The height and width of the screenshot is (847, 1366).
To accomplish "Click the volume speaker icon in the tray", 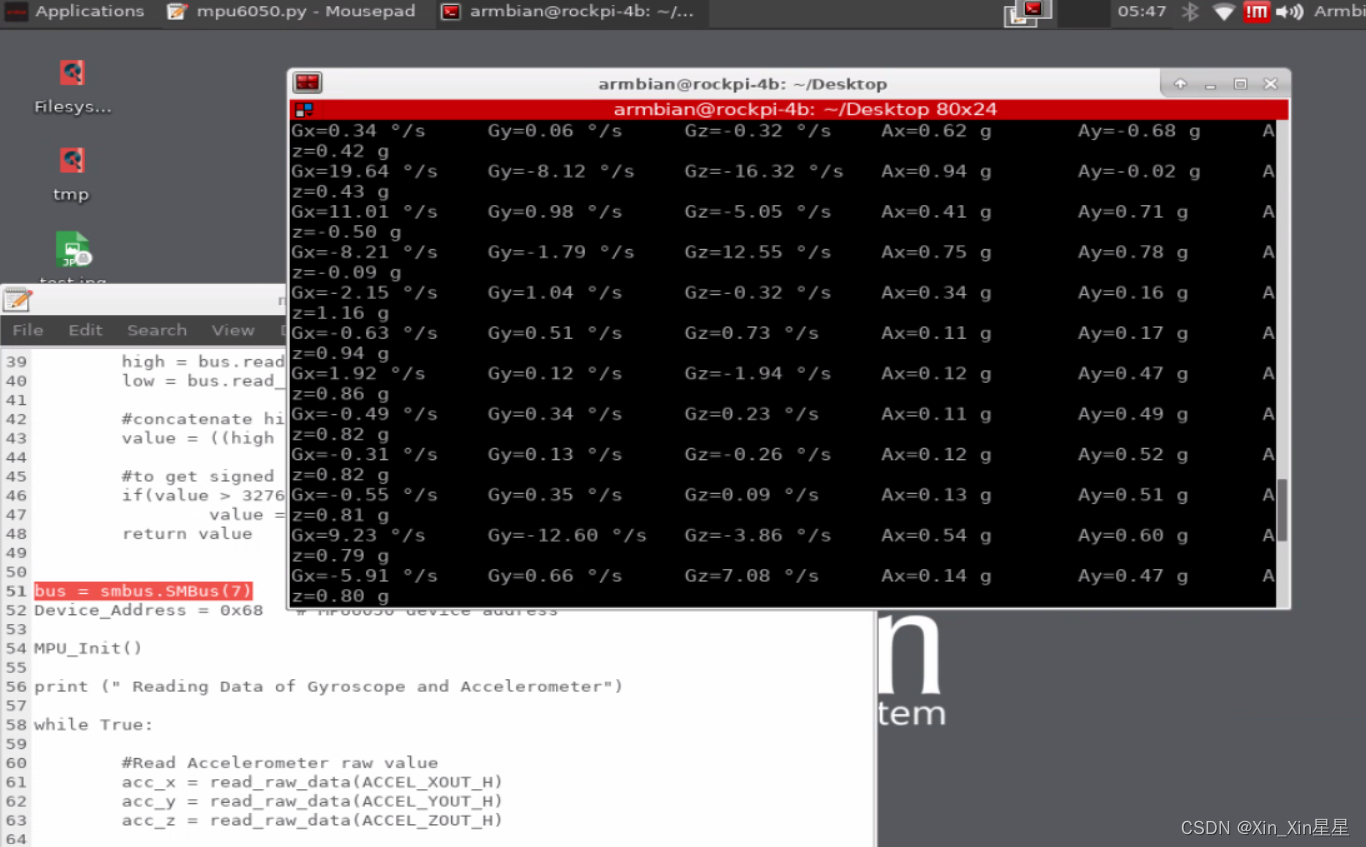I will pos(1290,12).
